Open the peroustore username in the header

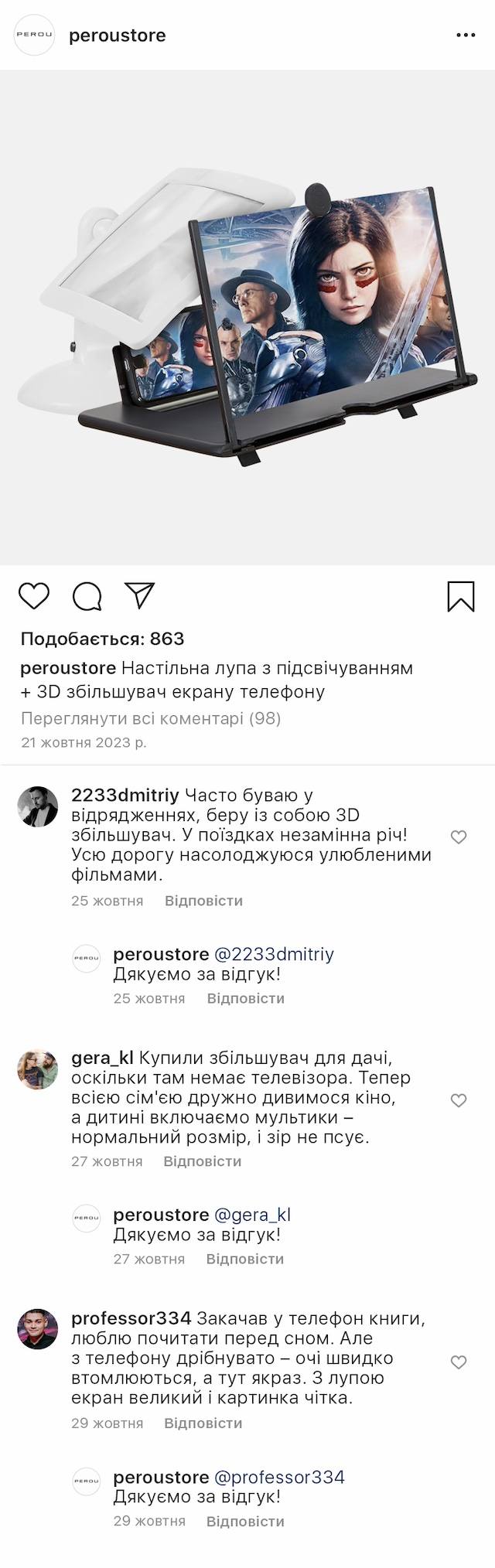118,36
